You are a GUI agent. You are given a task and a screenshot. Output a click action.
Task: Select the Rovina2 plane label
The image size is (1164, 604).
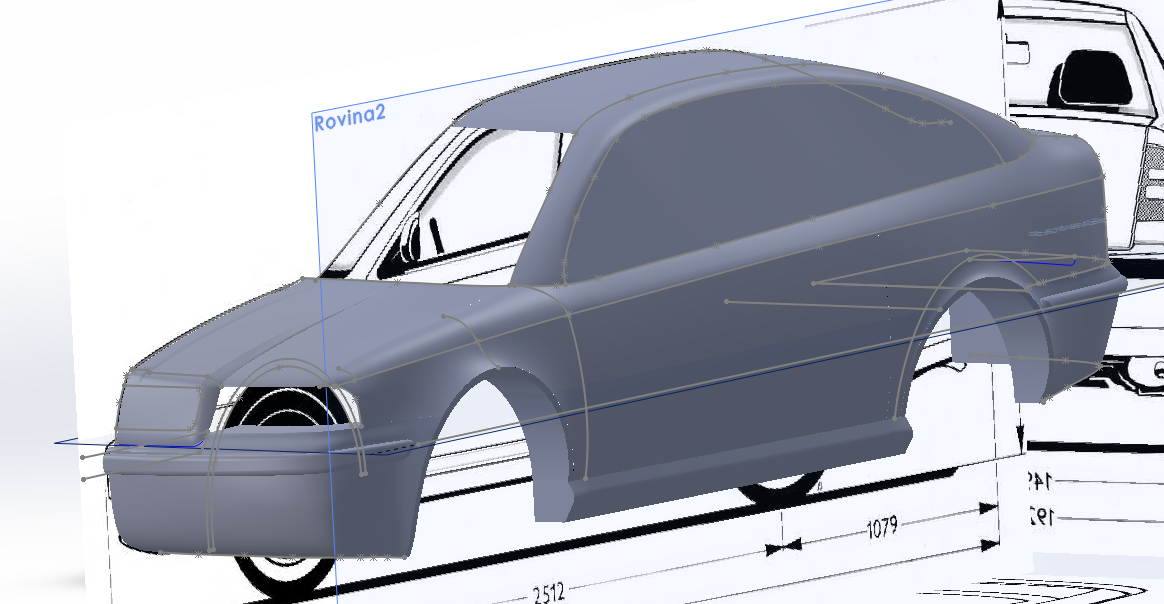pyautogui.click(x=349, y=121)
